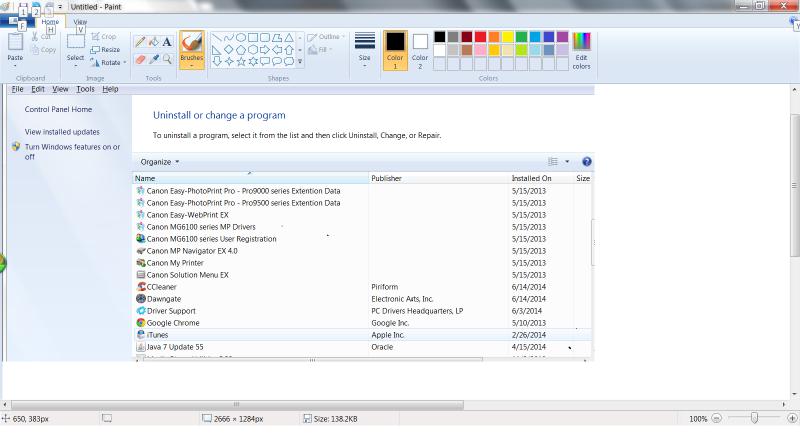
Task: Open the Paint application menu button
Action: click(x=16, y=21)
